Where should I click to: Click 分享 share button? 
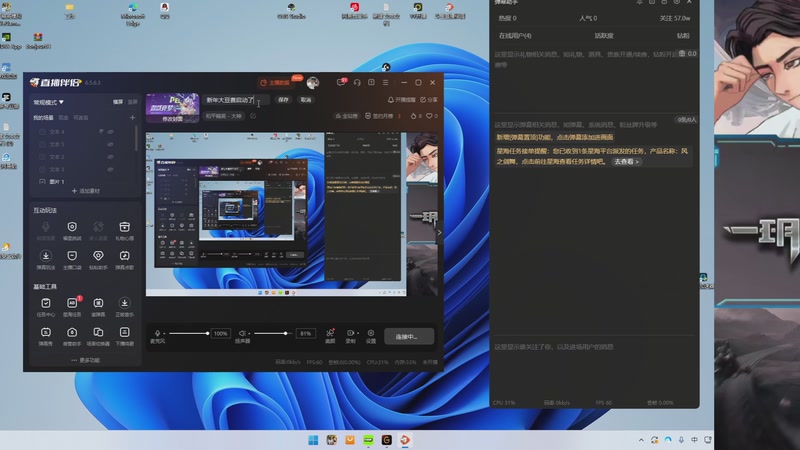tap(429, 100)
